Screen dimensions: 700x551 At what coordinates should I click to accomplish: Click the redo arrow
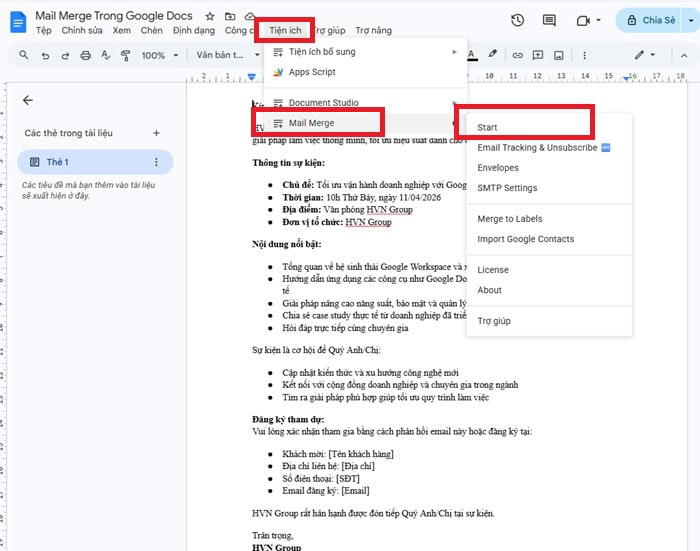[65, 55]
